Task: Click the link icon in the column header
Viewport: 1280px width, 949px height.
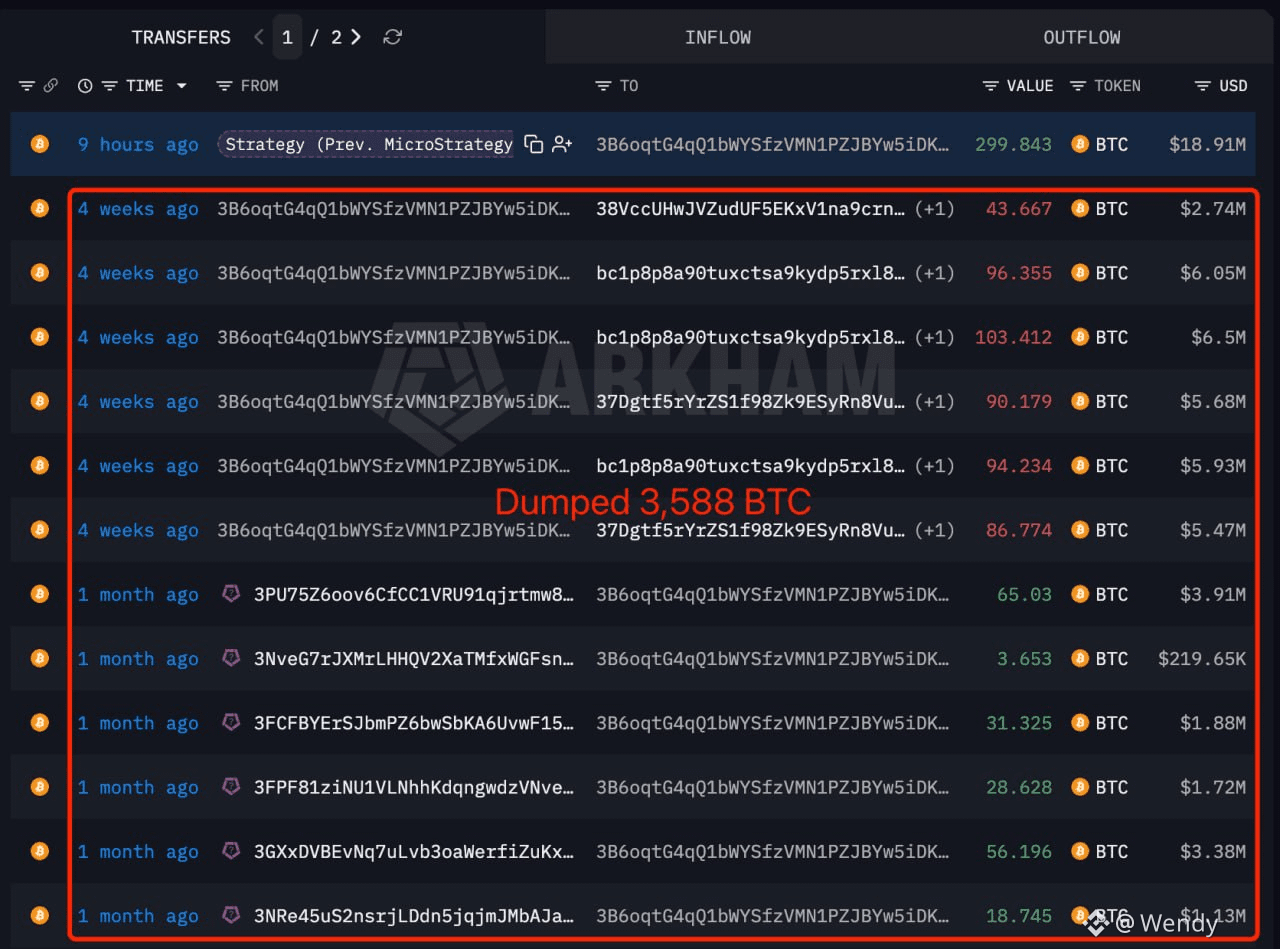Action: click(x=50, y=86)
